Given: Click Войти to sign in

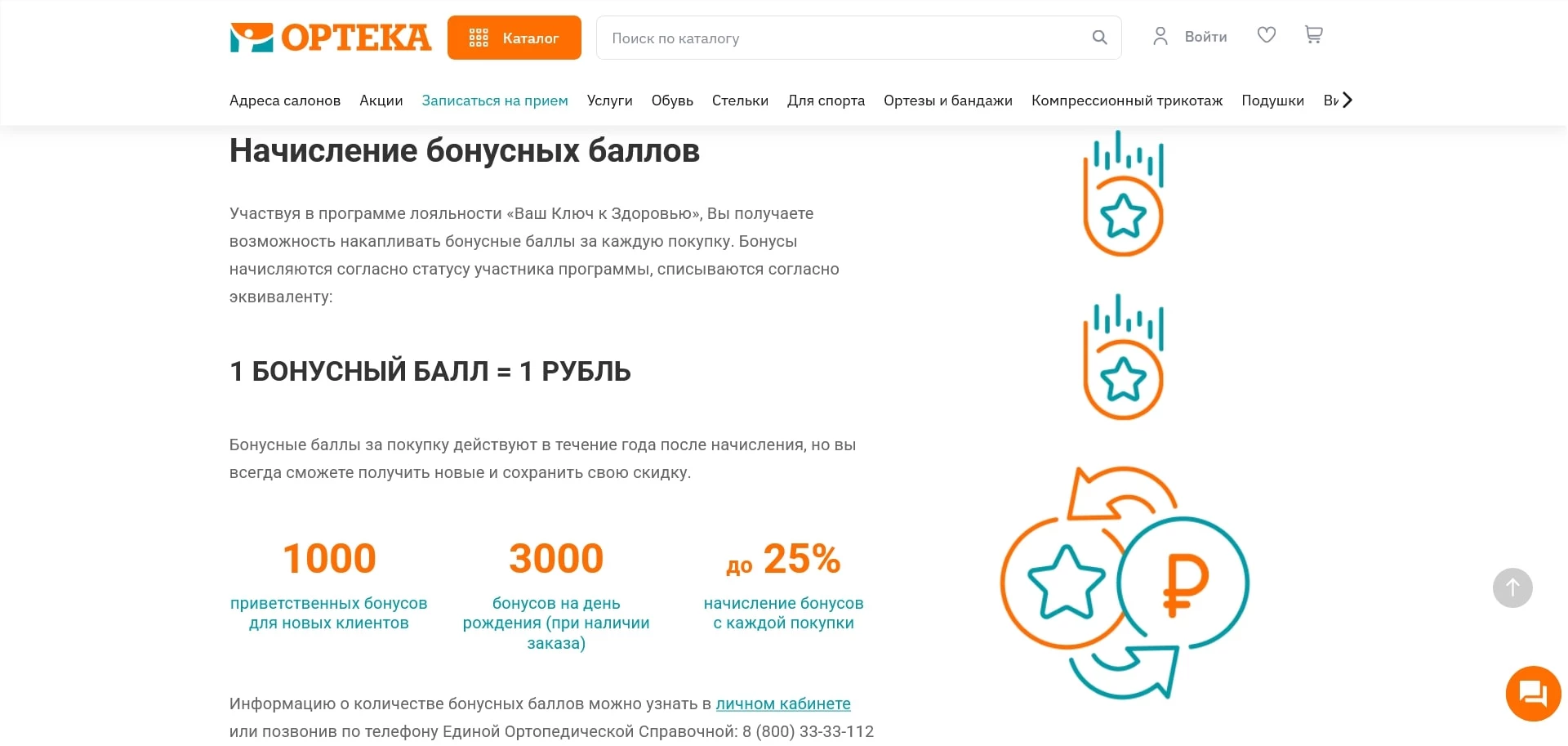Looking at the screenshot, I should [x=1205, y=36].
